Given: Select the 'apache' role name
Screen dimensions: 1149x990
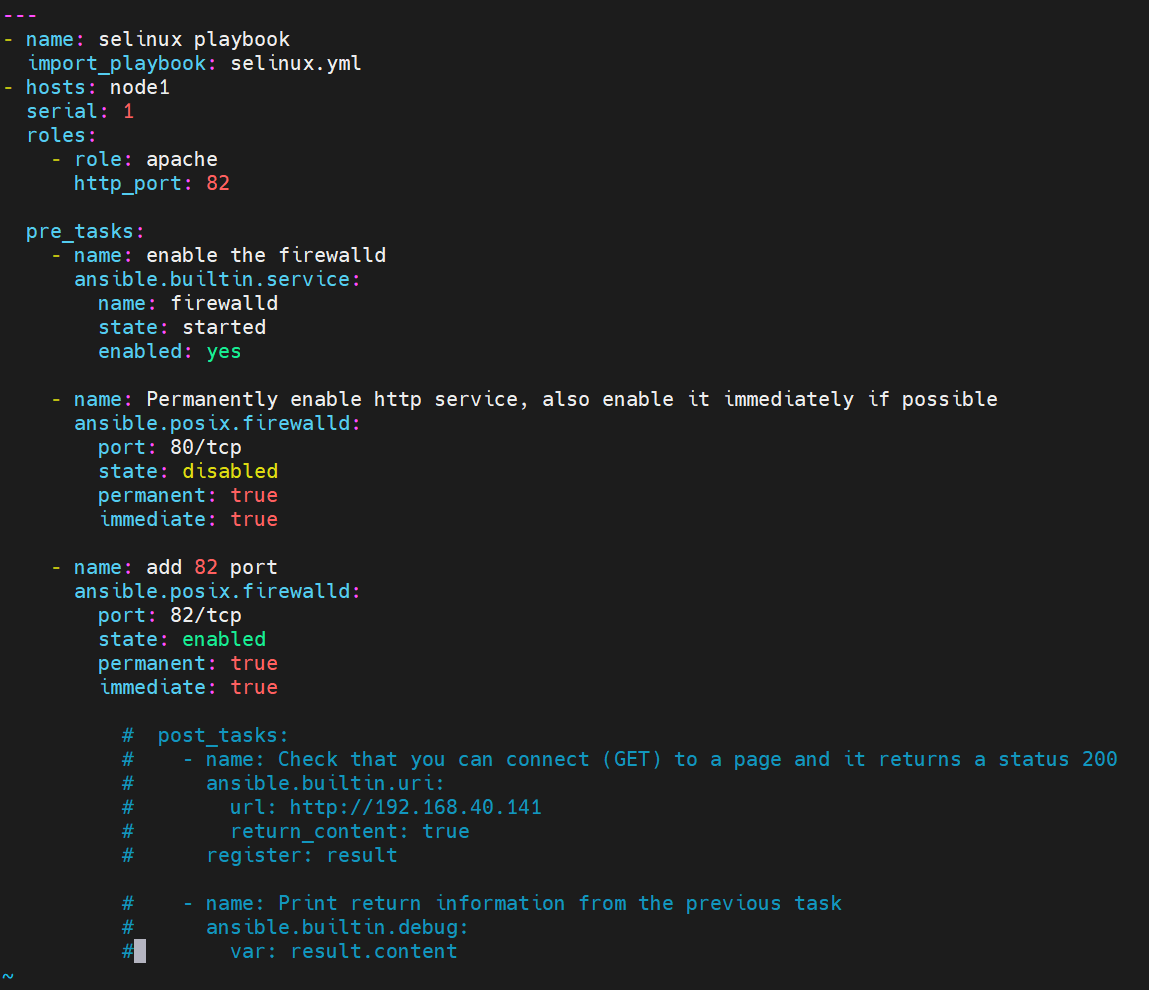Looking at the screenshot, I should click(x=182, y=160).
